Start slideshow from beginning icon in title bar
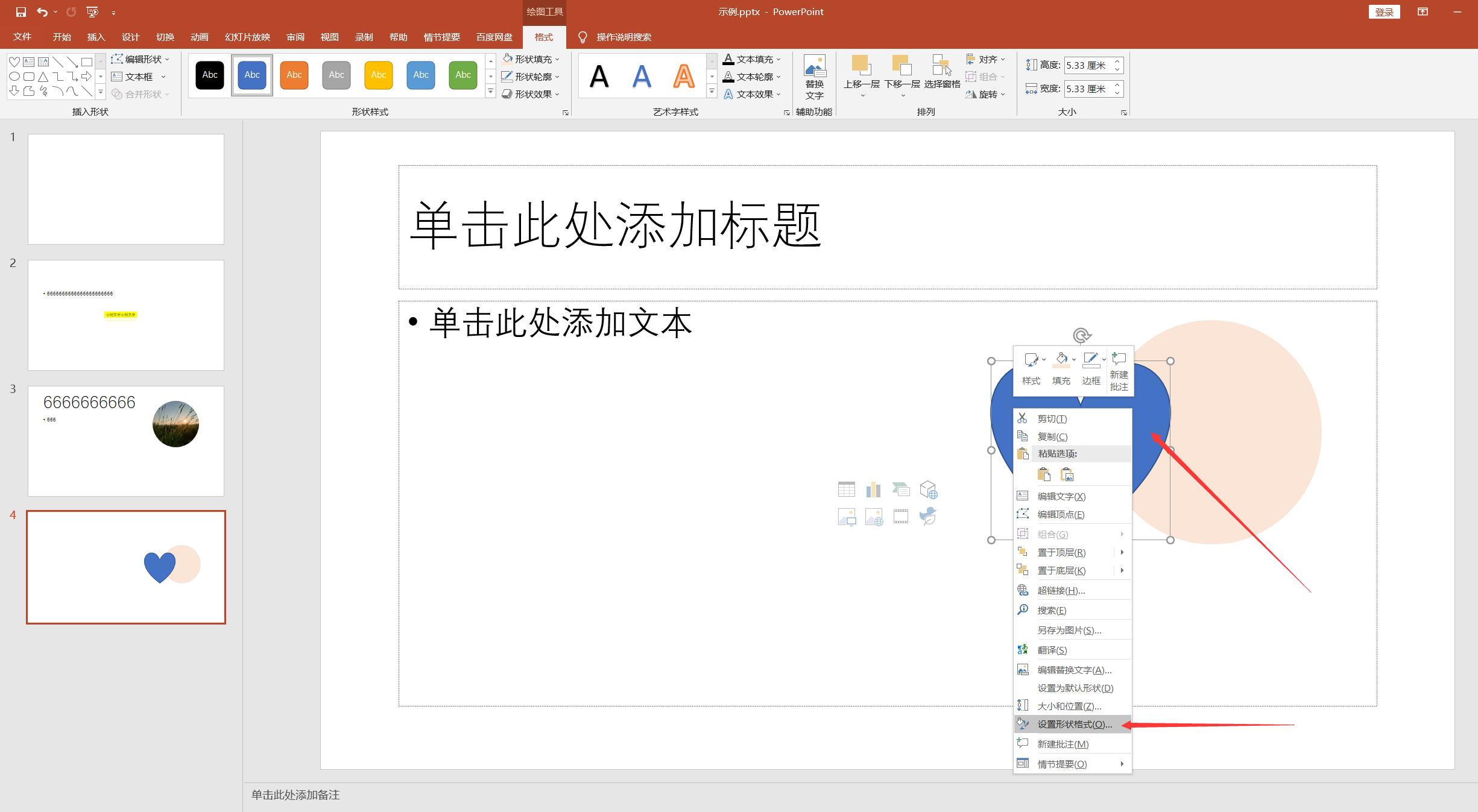1478x812 pixels. [92, 12]
